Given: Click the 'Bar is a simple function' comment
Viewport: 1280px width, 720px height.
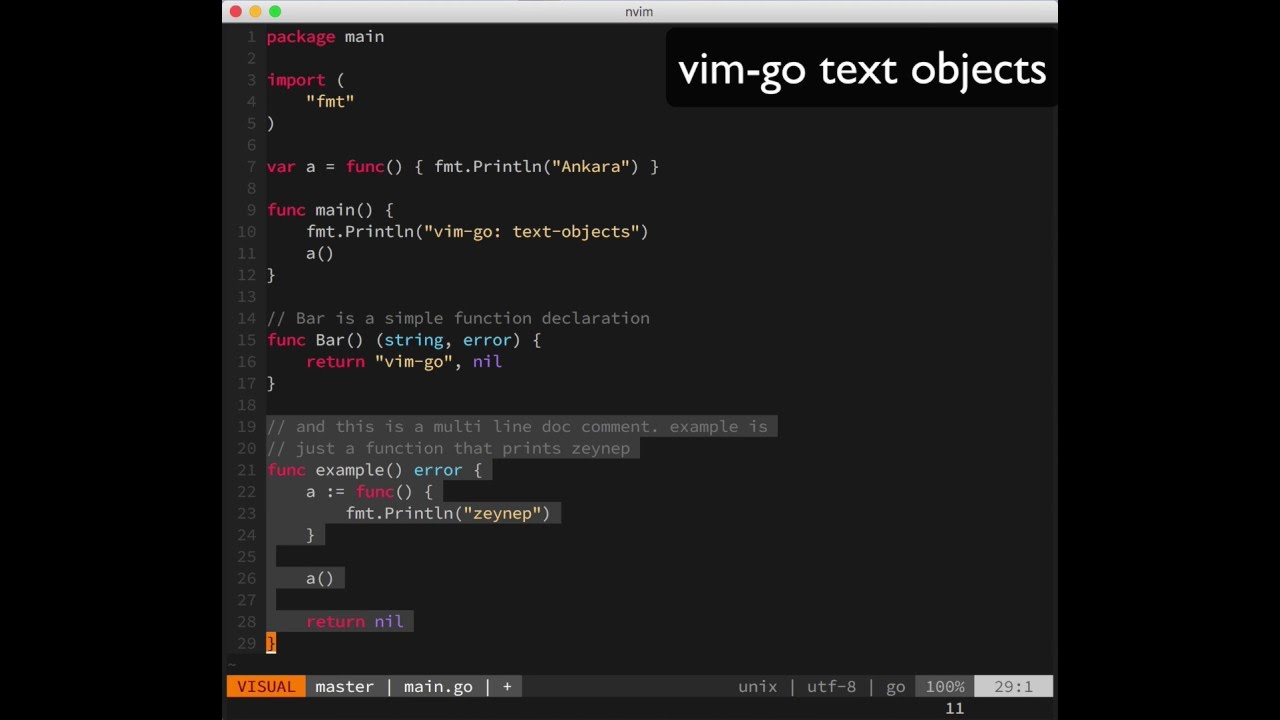Looking at the screenshot, I should [458, 318].
